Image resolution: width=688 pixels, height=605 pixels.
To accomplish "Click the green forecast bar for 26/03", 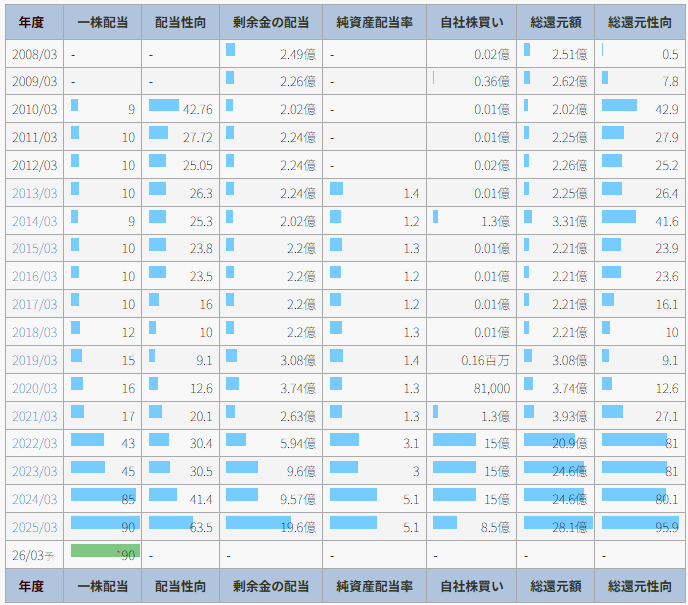I will 105,551.
